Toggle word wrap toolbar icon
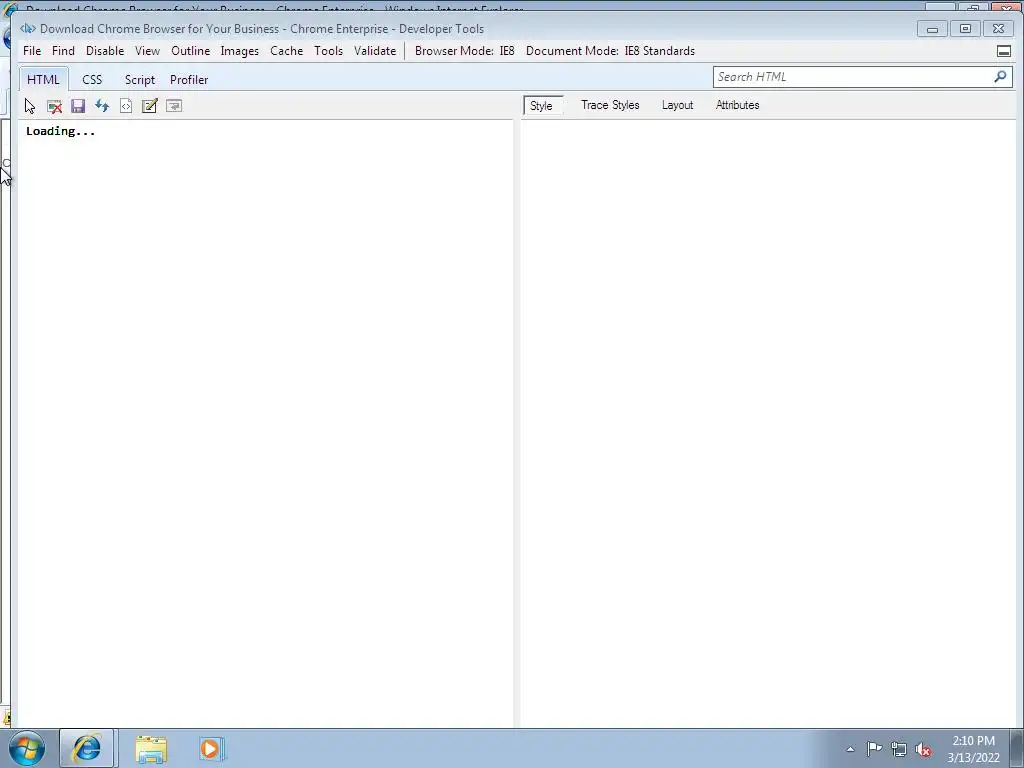The image size is (1024, 768). pos(174,106)
